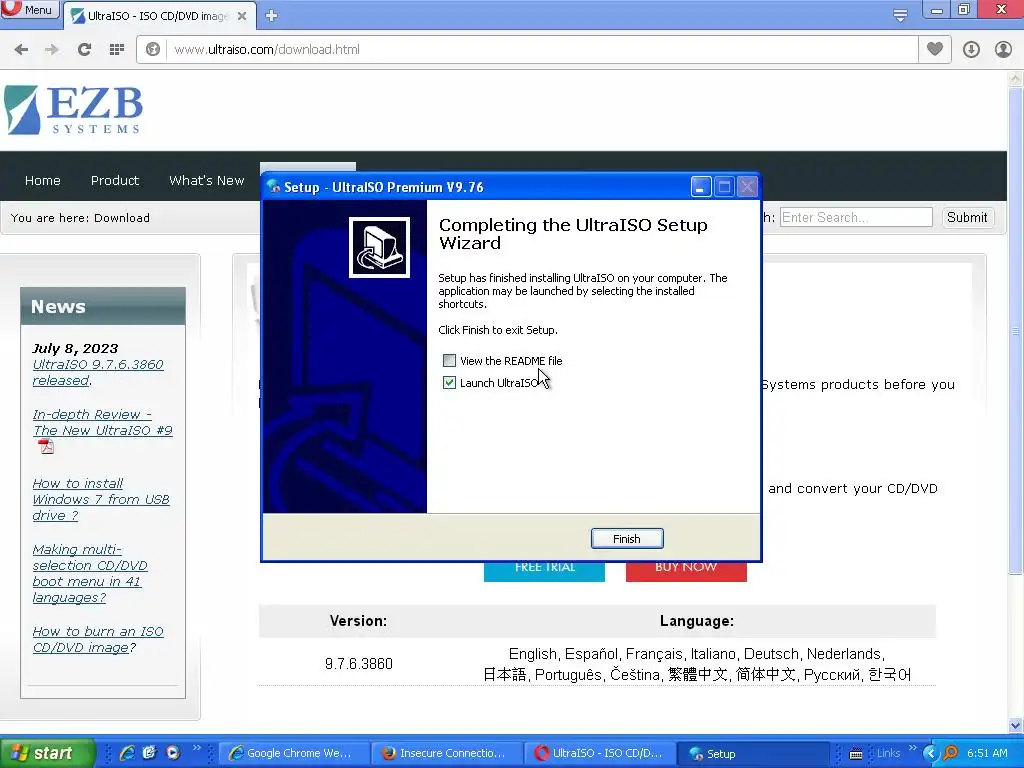Go back to previous page

pyautogui.click(x=21, y=50)
